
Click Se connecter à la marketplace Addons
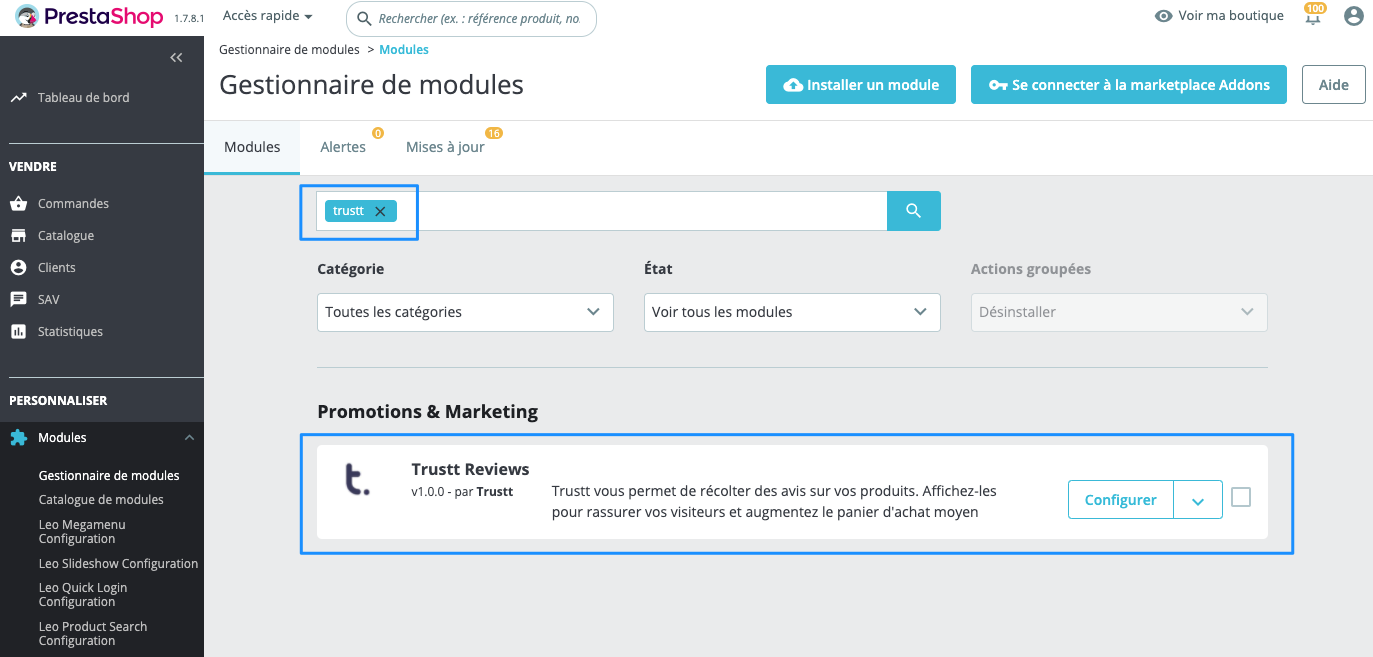(1128, 85)
